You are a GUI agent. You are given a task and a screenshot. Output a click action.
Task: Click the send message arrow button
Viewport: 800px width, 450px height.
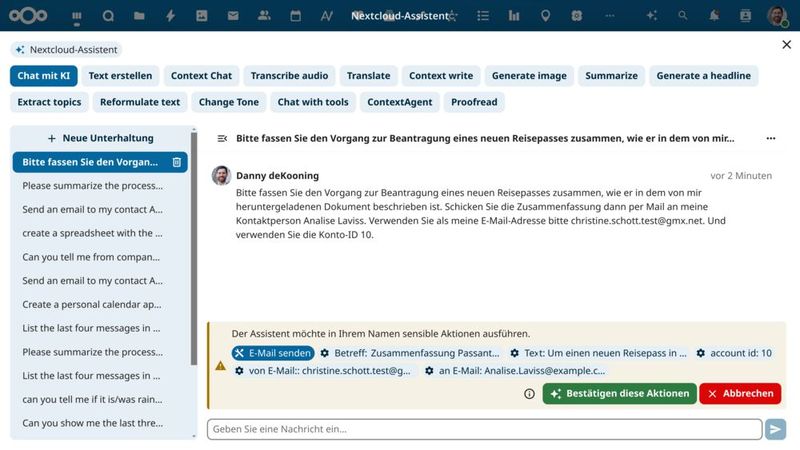775,429
